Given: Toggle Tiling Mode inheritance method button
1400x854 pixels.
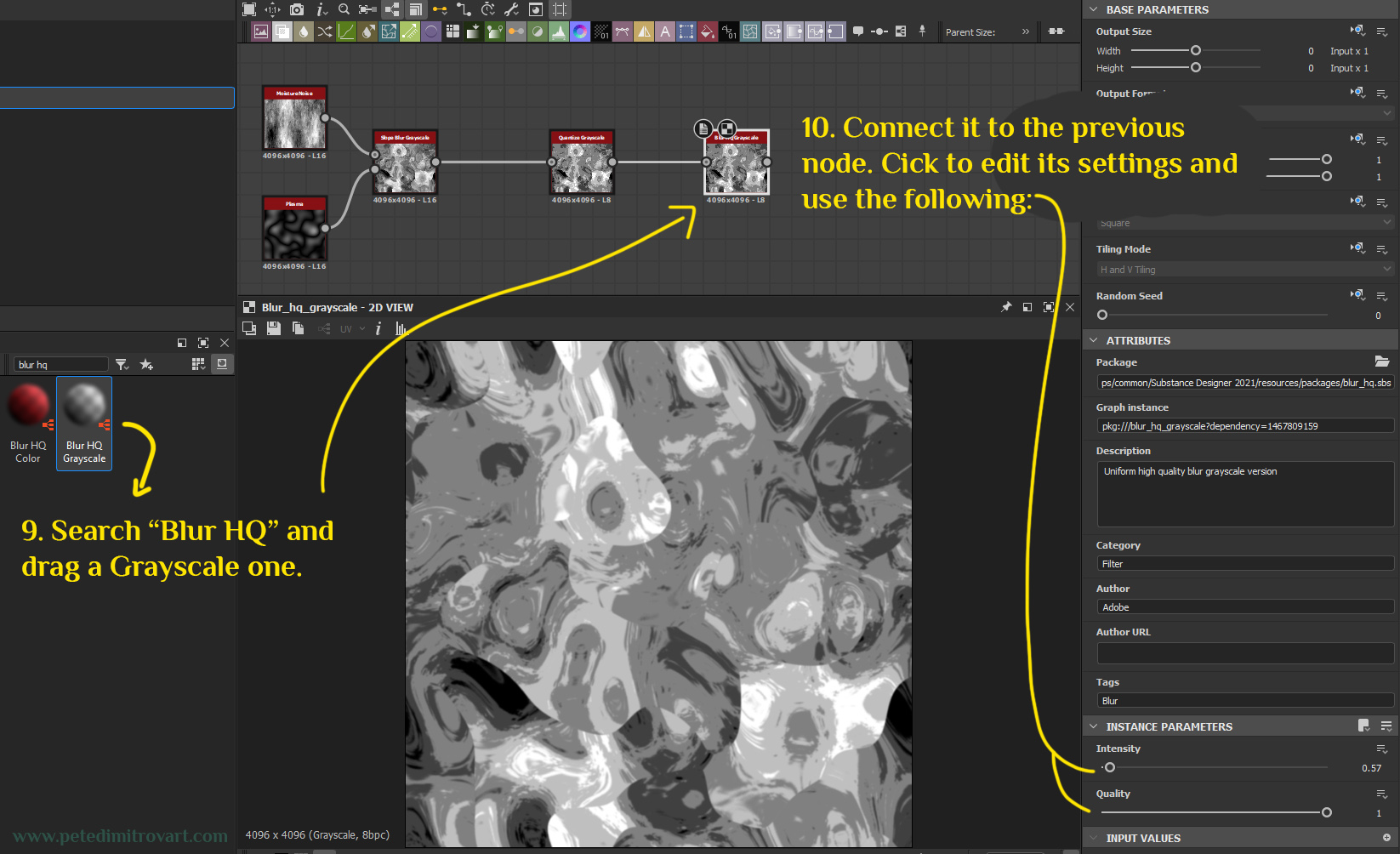Looking at the screenshot, I should 1357,248.
